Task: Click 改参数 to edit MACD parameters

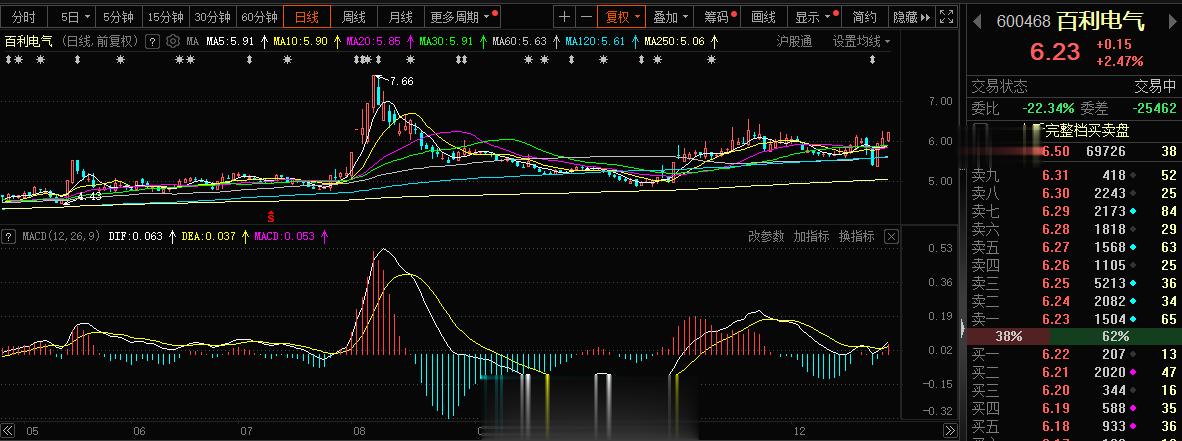Action: [x=766, y=237]
